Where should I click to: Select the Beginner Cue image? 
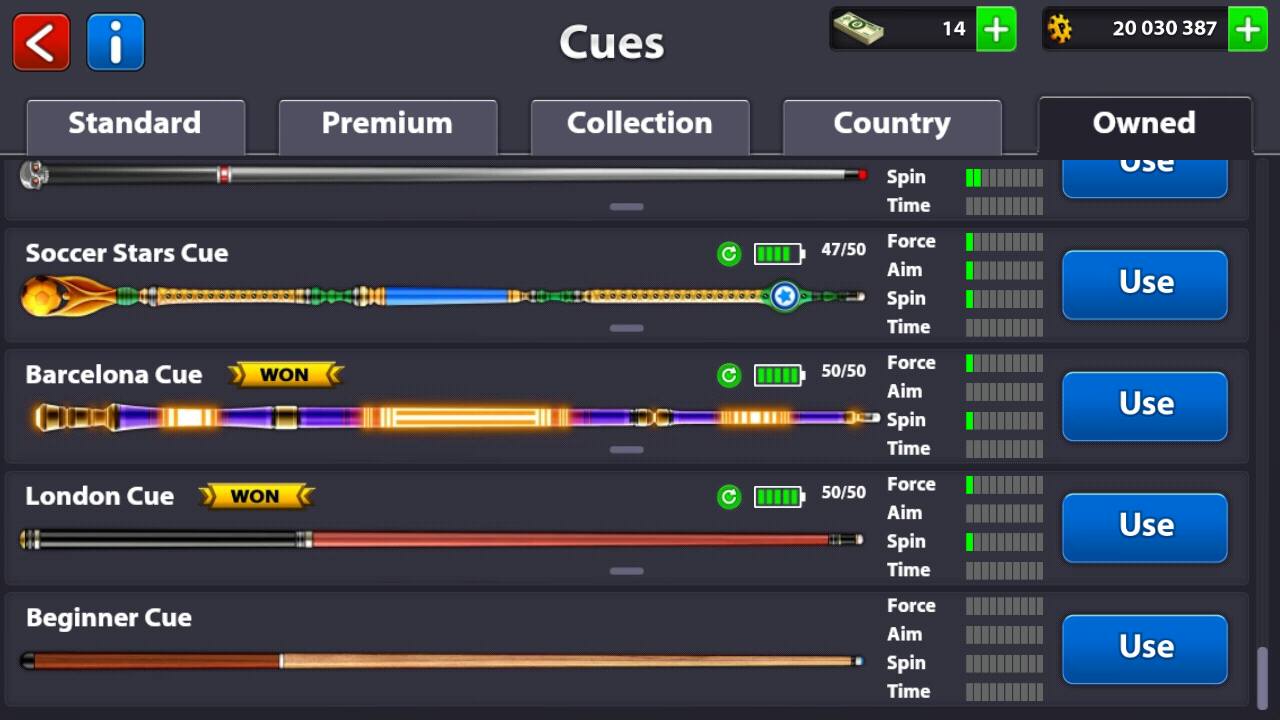click(441, 661)
